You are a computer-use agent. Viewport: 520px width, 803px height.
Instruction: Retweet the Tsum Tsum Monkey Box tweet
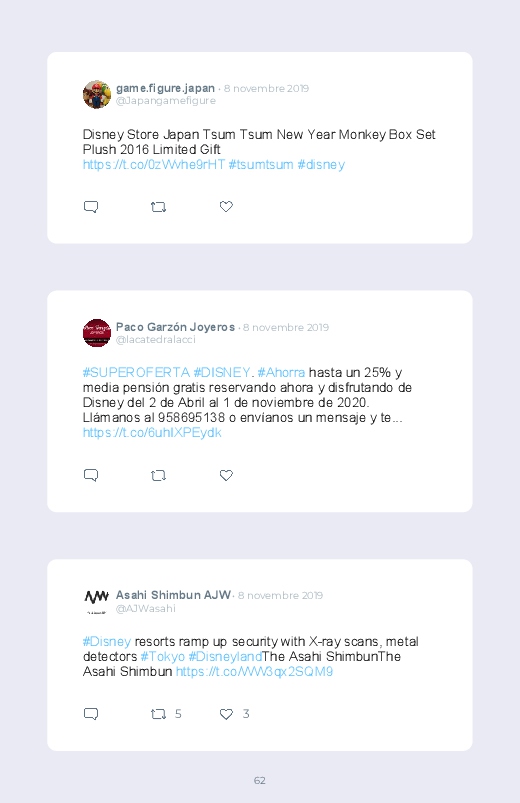pyautogui.click(x=158, y=207)
